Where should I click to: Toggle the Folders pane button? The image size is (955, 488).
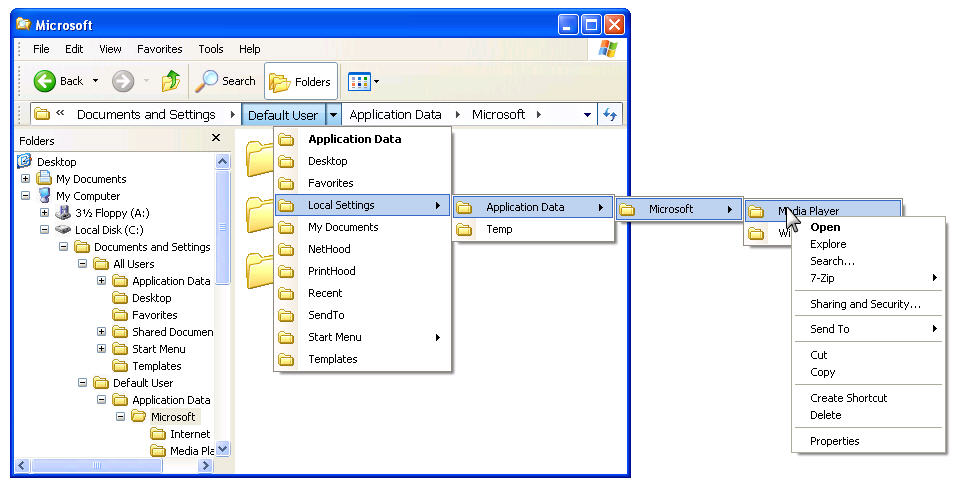pyautogui.click(x=301, y=81)
